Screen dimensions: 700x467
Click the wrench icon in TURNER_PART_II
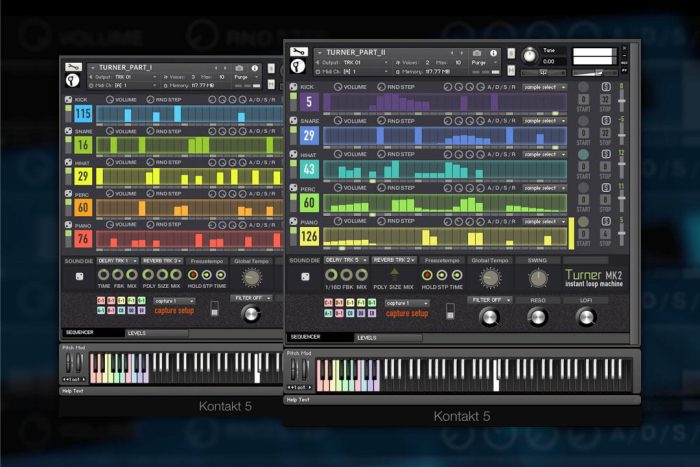click(298, 52)
